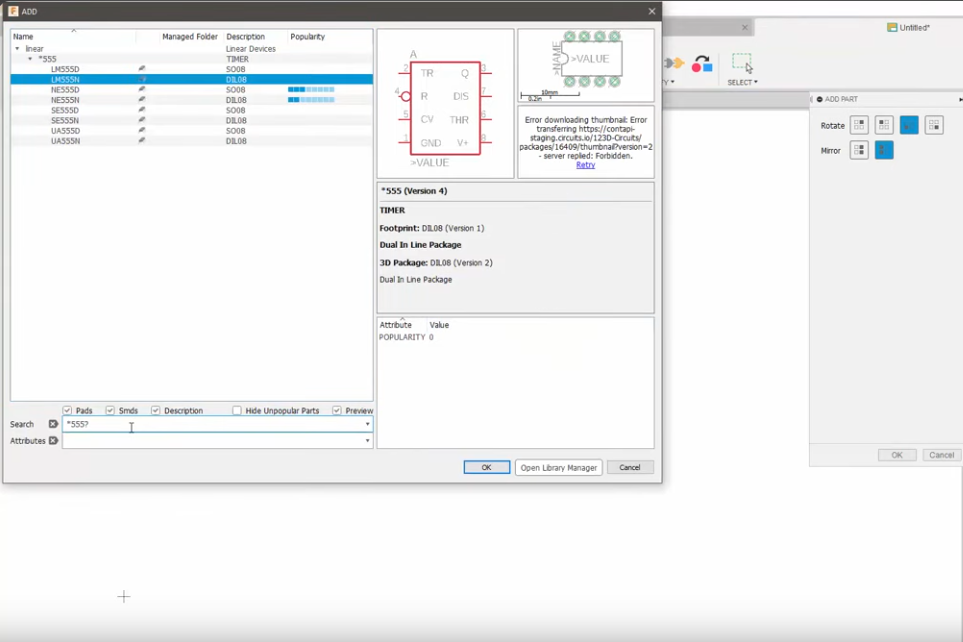Image resolution: width=963 pixels, height=642 pixels.
Task: Click the Name column header
Action: coord(25,36)
